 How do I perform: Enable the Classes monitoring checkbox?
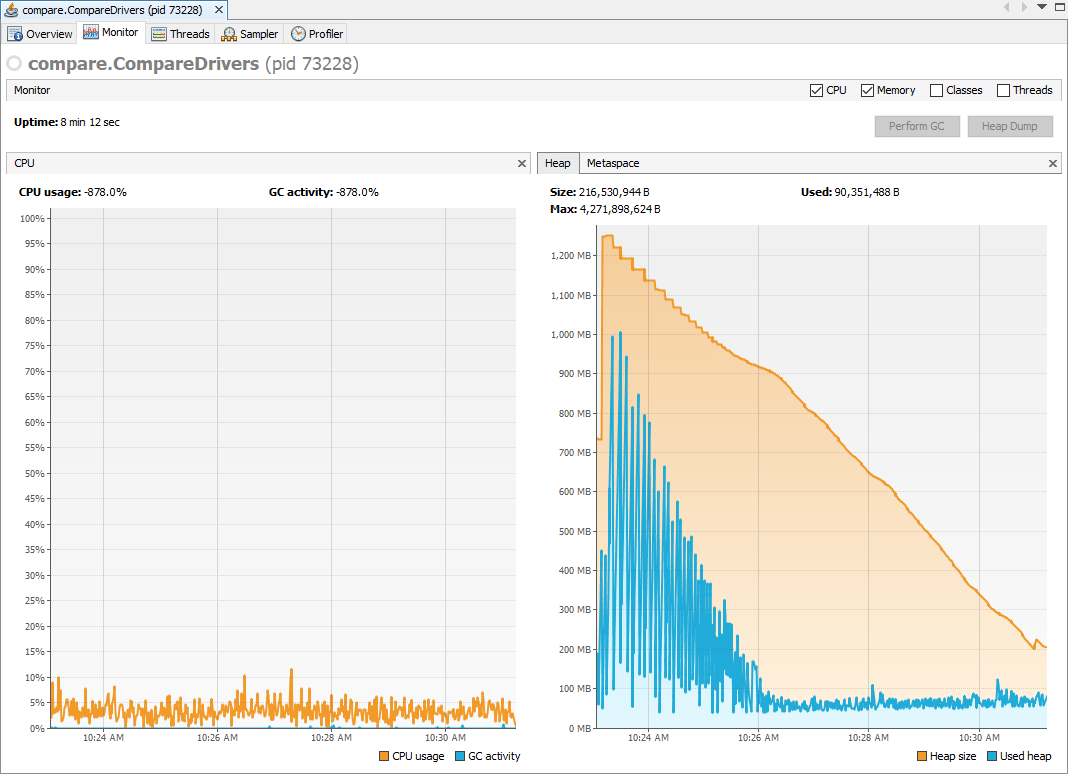coord(936,90)
